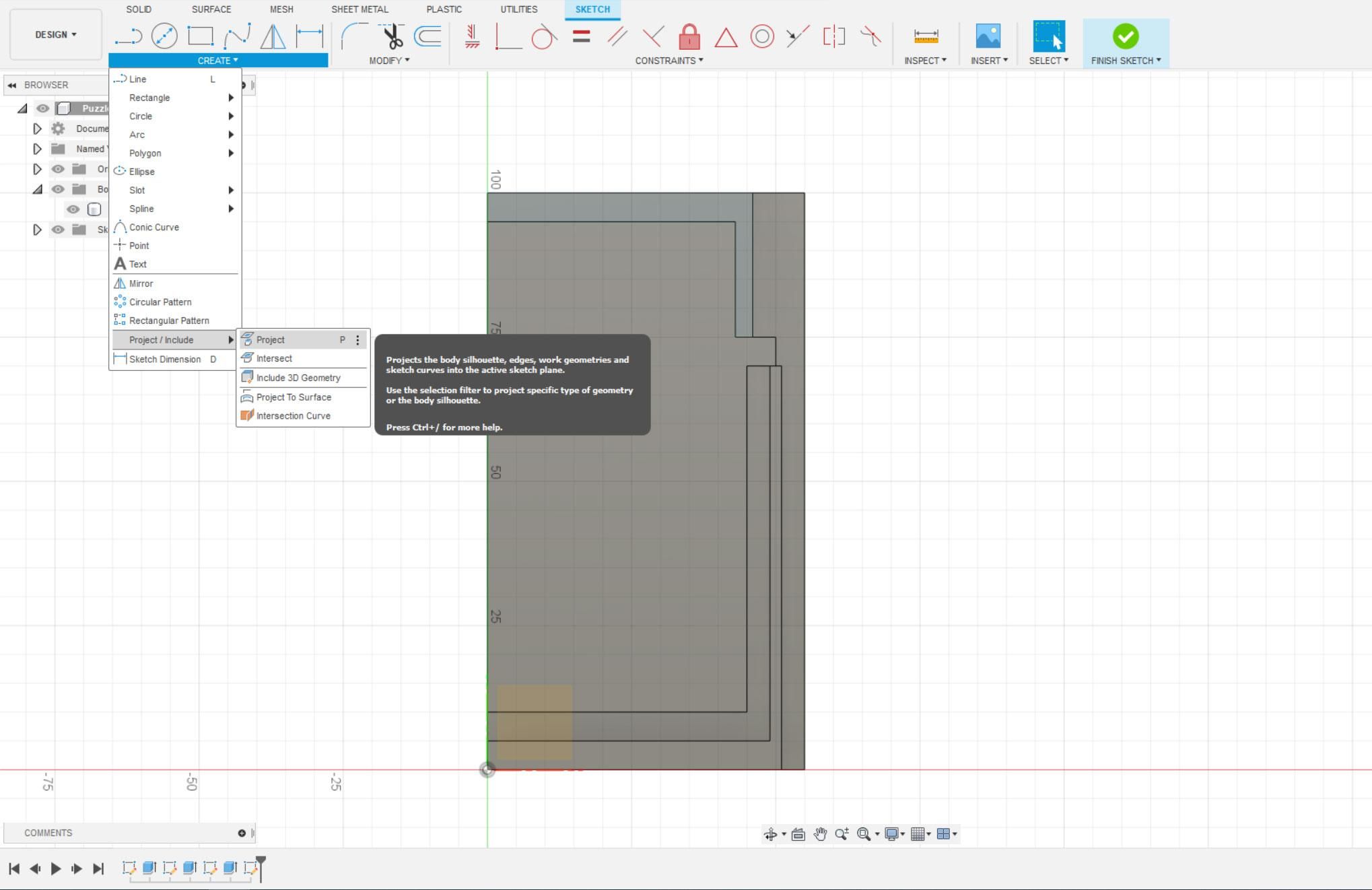
Task: Click the Measure tool in Inspect
Action: (926, 36)
